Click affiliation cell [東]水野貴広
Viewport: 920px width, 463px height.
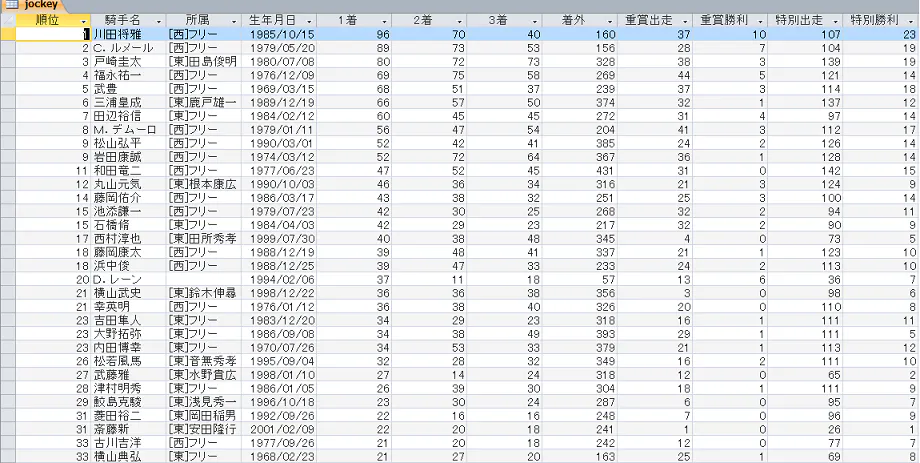click(x=203, y=374)
